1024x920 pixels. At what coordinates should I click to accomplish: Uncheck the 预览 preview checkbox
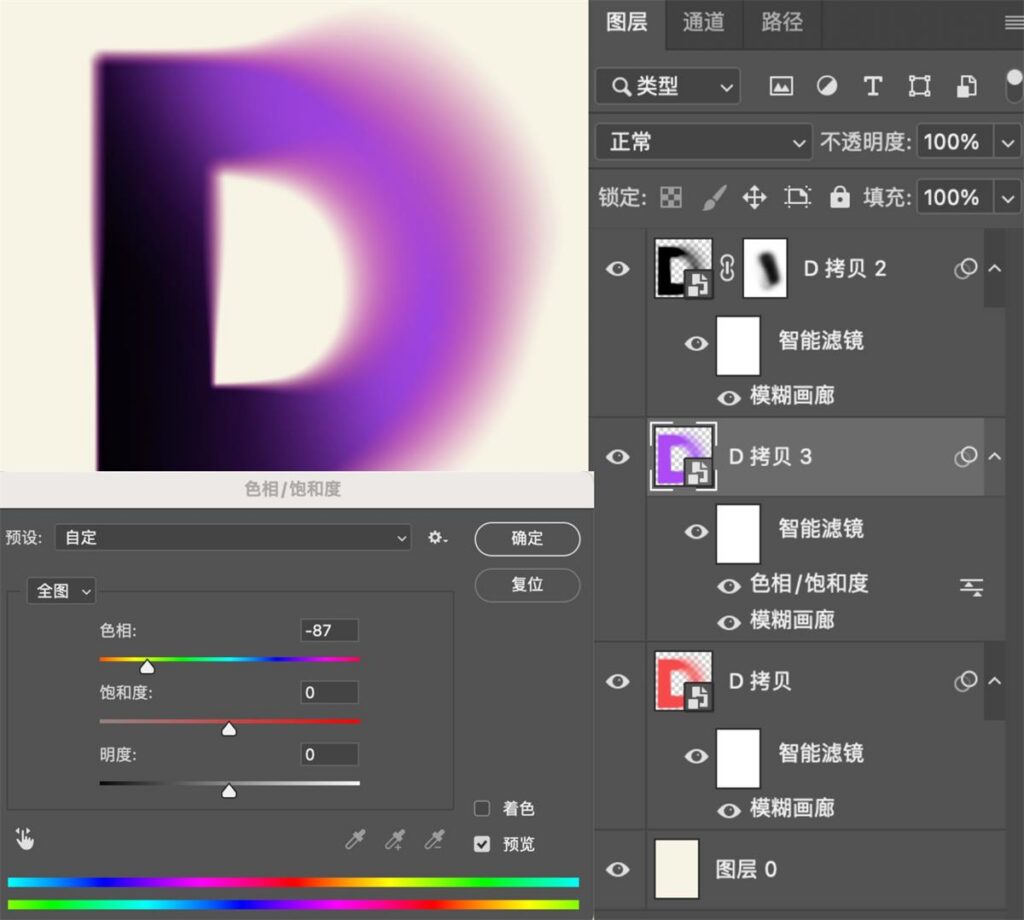482,844
